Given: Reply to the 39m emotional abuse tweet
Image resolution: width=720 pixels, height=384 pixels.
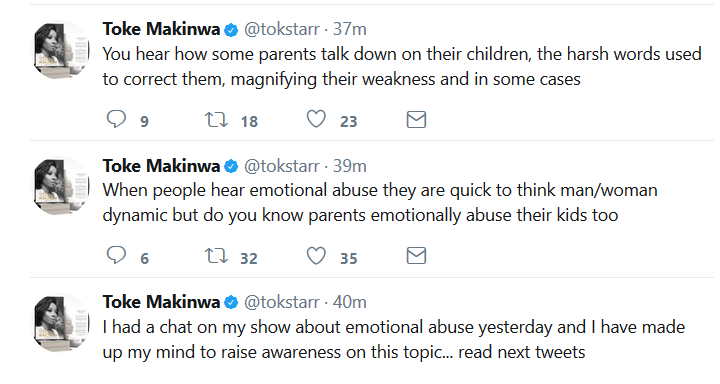Looking at the screenshot, I should tap(116, 255).
